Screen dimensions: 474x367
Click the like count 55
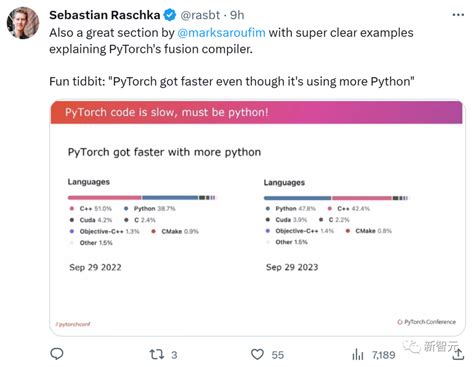coord(278,355)
